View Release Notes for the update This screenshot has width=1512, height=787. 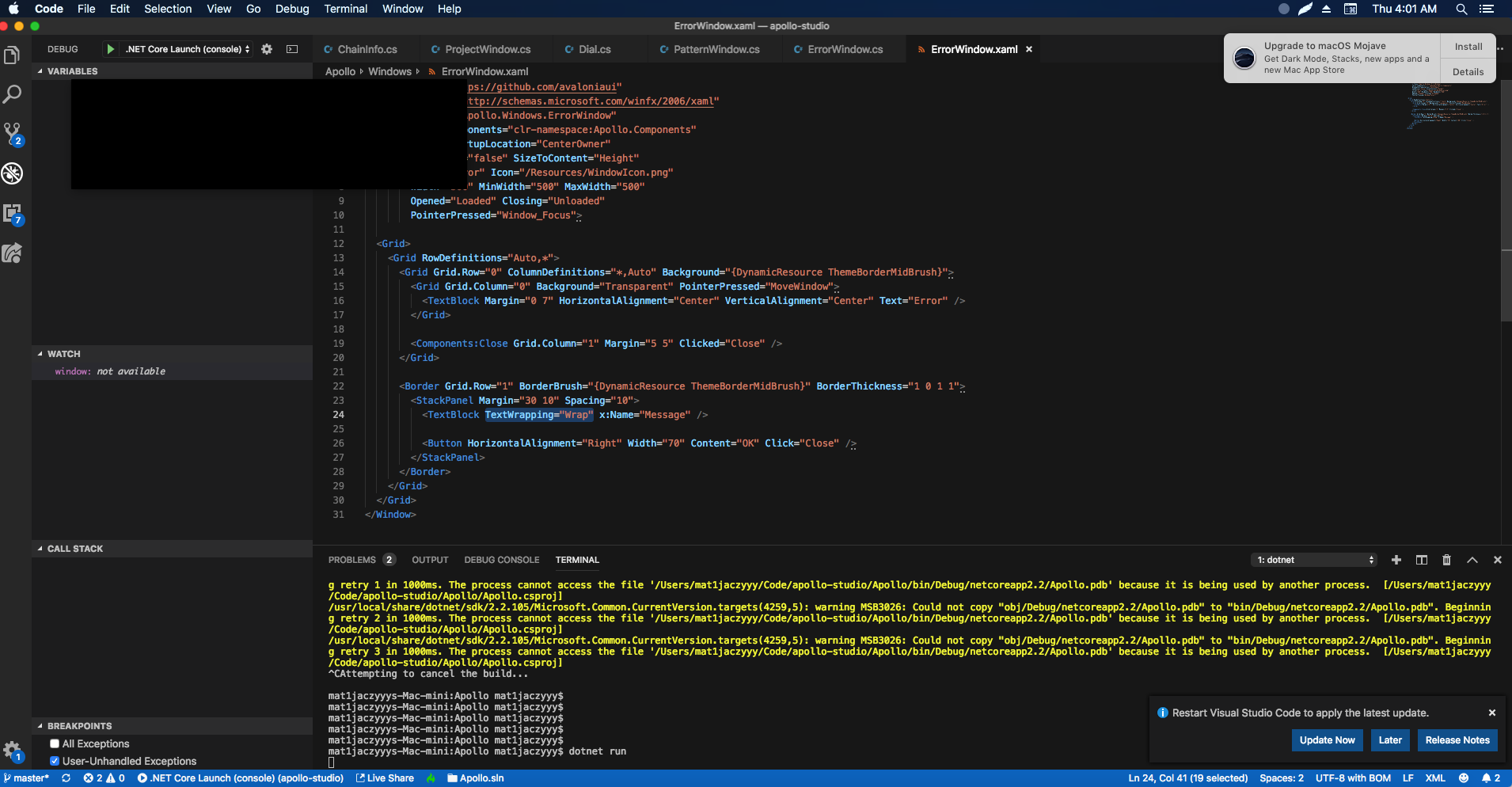pyautogui.click(x=1456, y=740)
